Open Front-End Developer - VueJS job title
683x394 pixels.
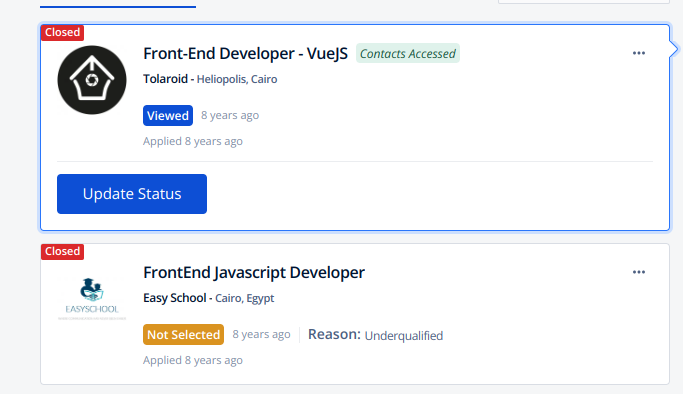coord(246,54)
